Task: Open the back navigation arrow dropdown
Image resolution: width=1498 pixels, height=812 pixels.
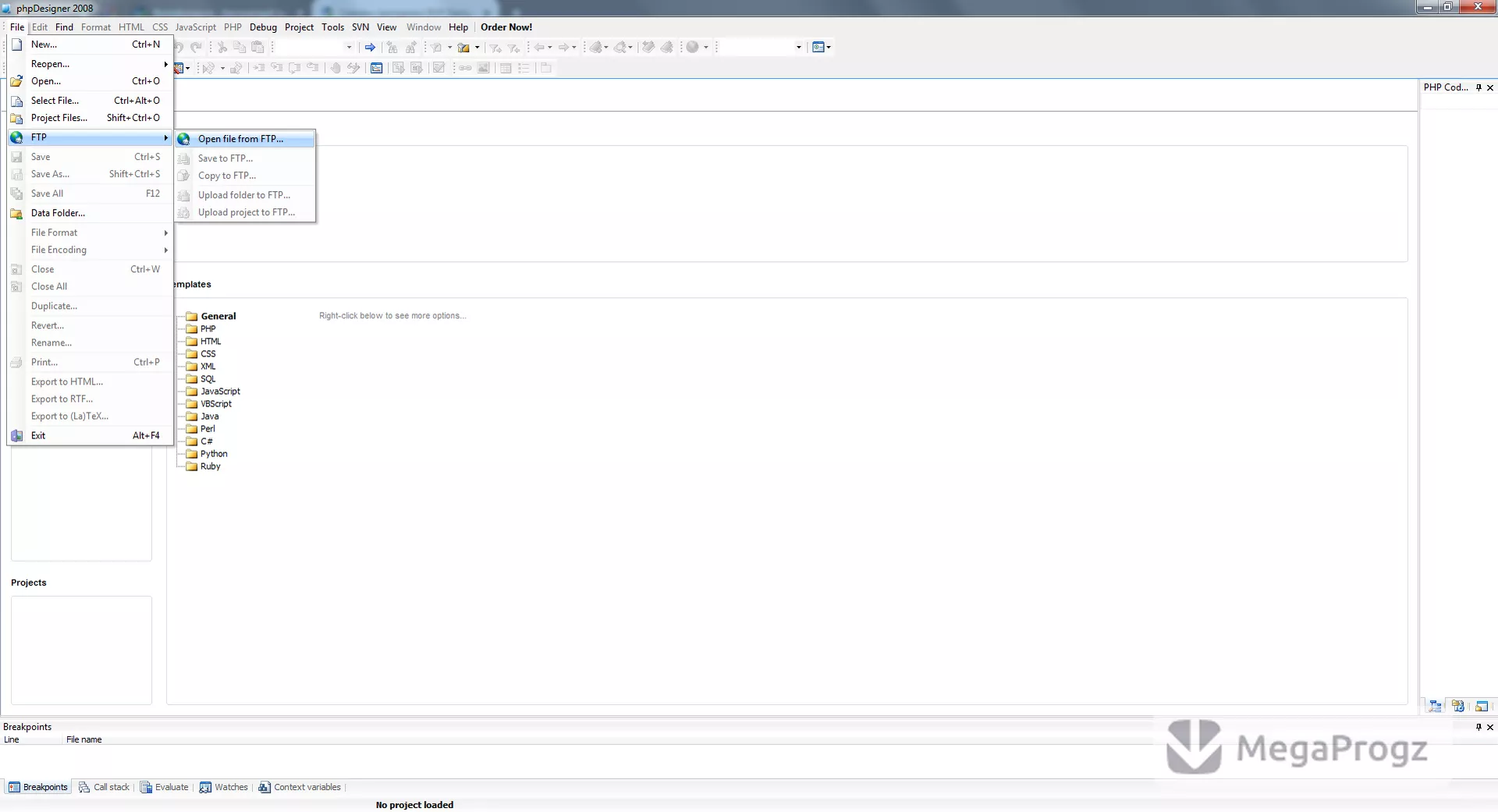Action: pos(550,48)
